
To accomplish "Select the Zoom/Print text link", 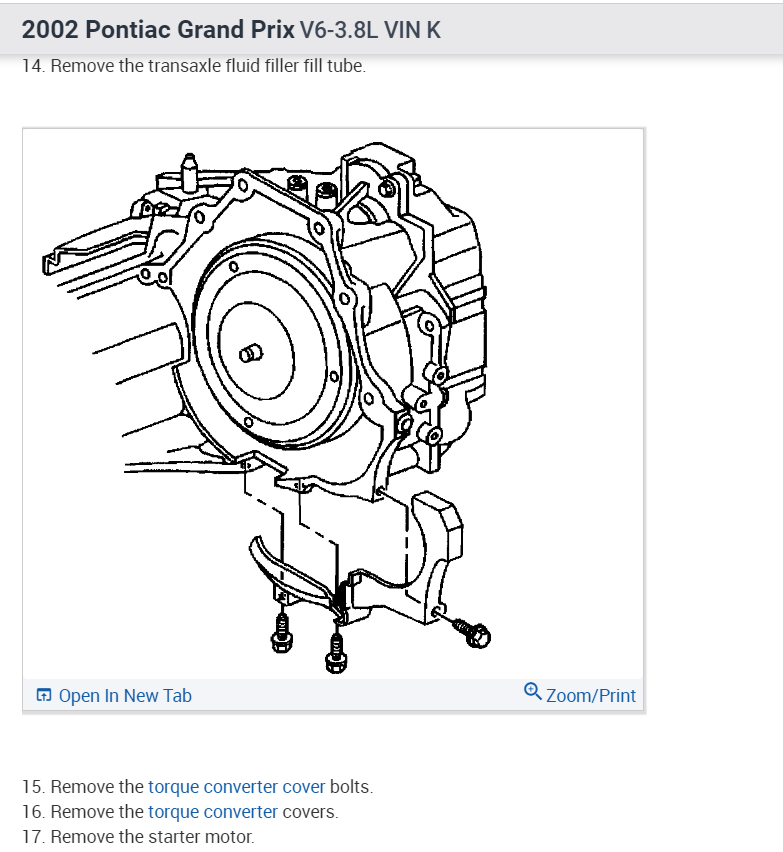I will pos(591,696).
